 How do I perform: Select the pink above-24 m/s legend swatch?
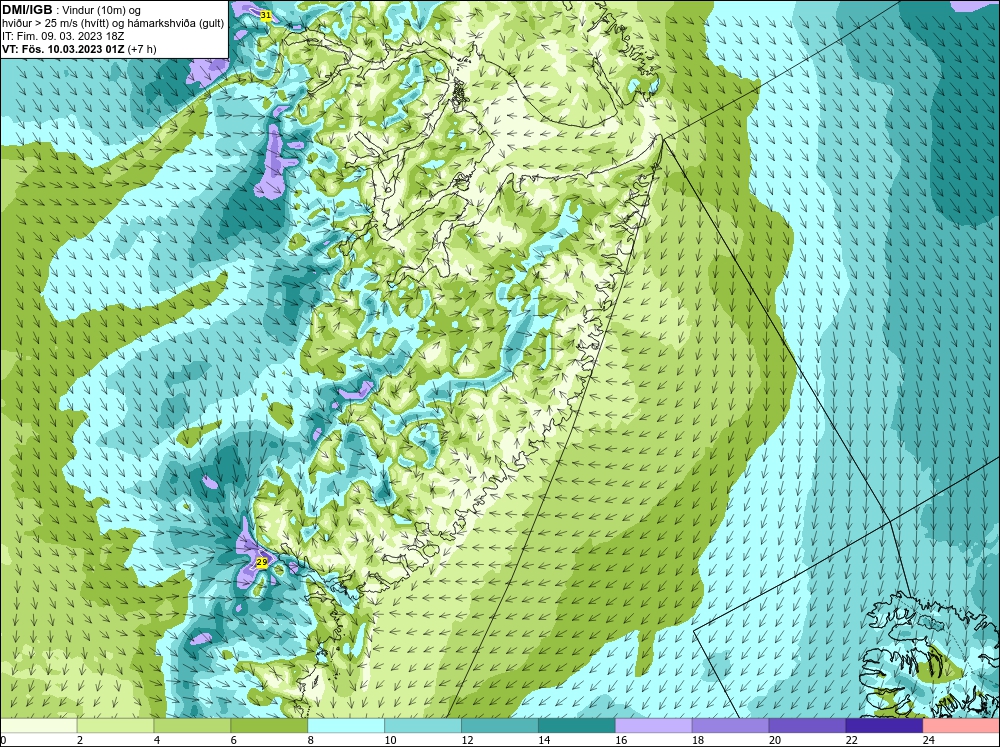click(x=961, y=726)
